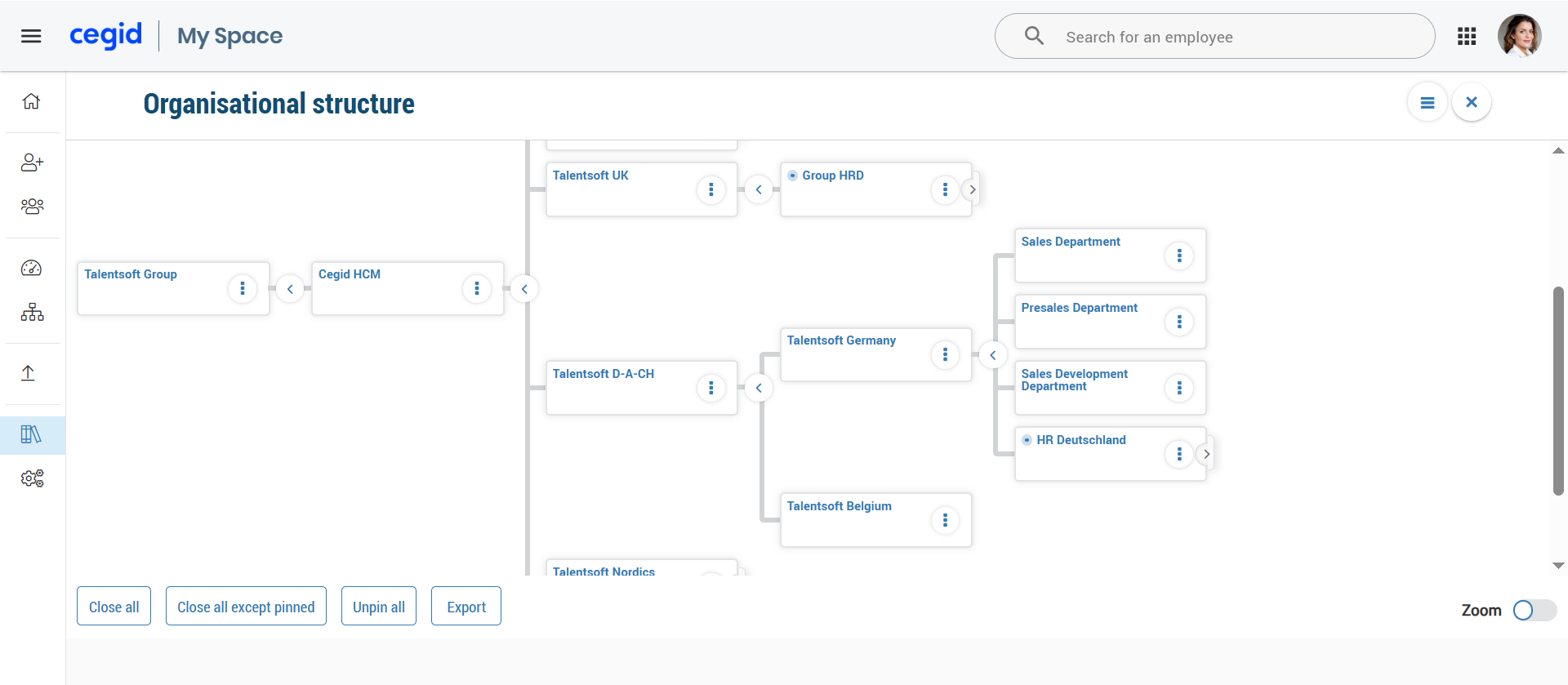Screen dimensions: 1568x685
Task: Collapse the Talentsoft Group branch
Action: click(x=290, y=289)
